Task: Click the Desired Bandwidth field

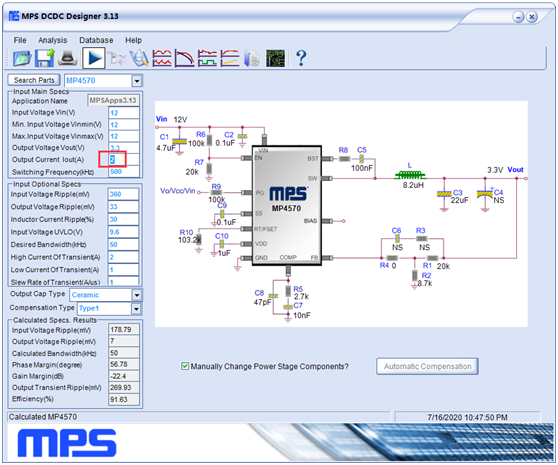Action: point(123,244)
